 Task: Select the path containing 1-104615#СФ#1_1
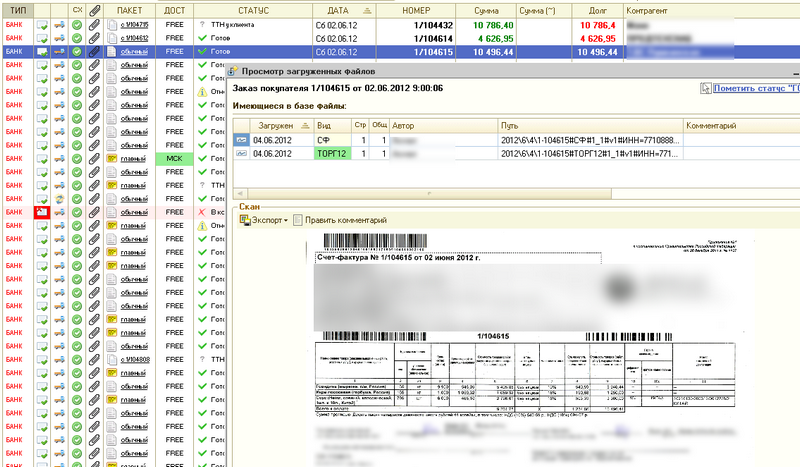[x=590, y=140]
